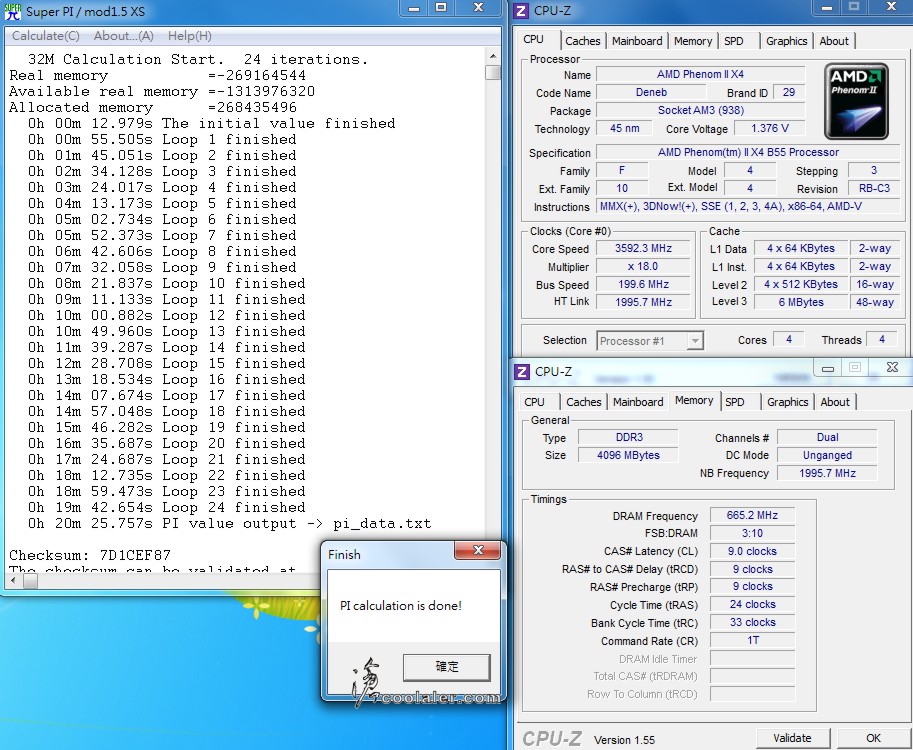Select CPU tab in lower CPU-Z window

pos(534,402)
